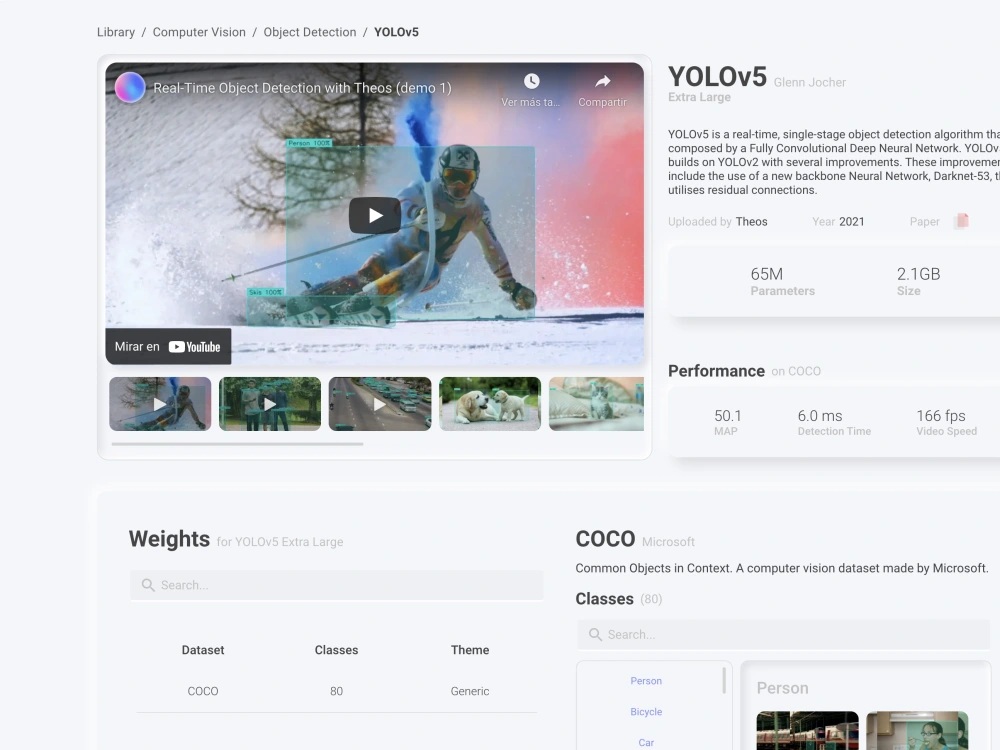Click the Watch Later clock icon

click(x=531, y=81)
